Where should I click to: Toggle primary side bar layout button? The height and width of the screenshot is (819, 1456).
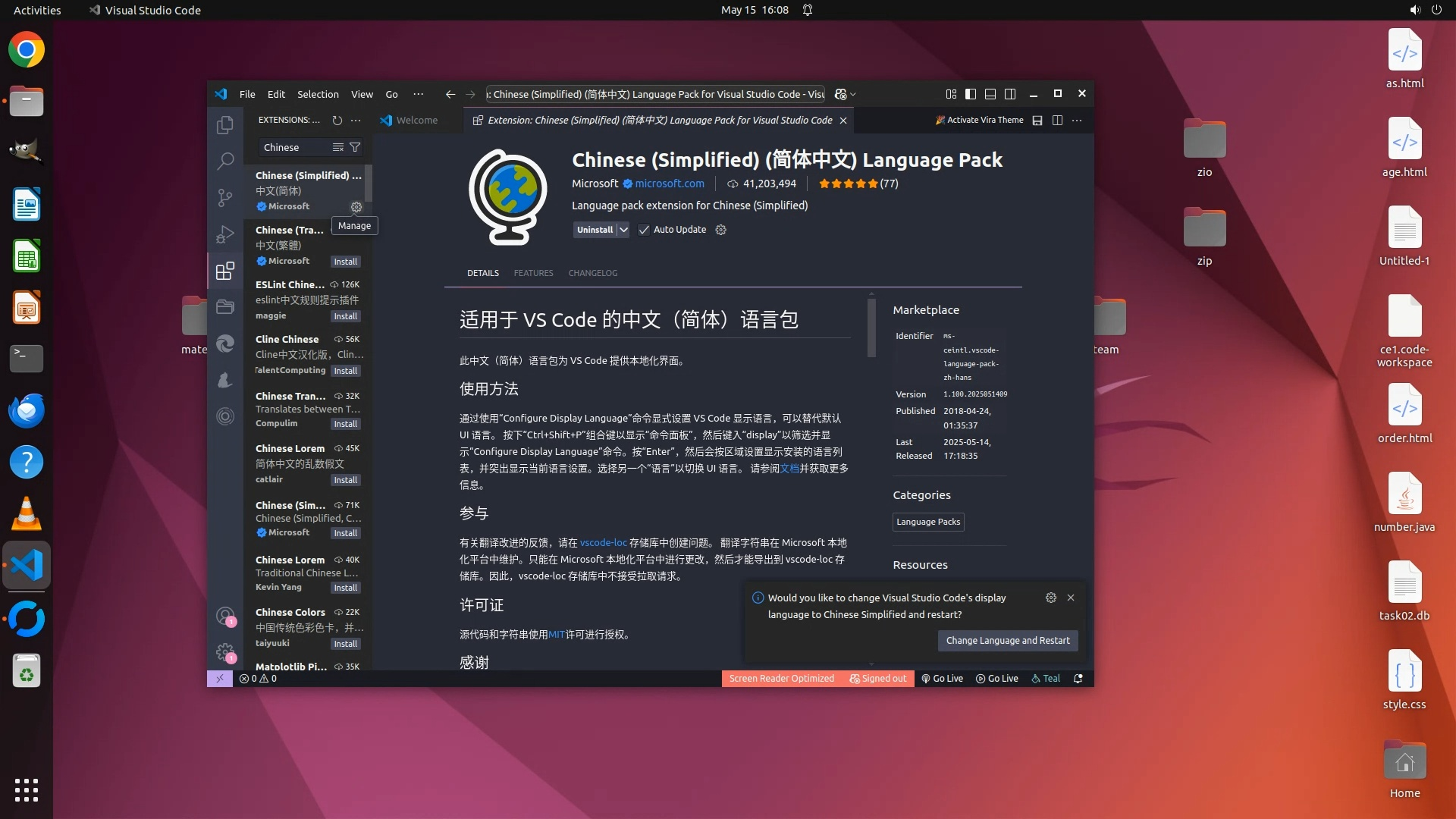pyautogui.click(x=971, y=94)
